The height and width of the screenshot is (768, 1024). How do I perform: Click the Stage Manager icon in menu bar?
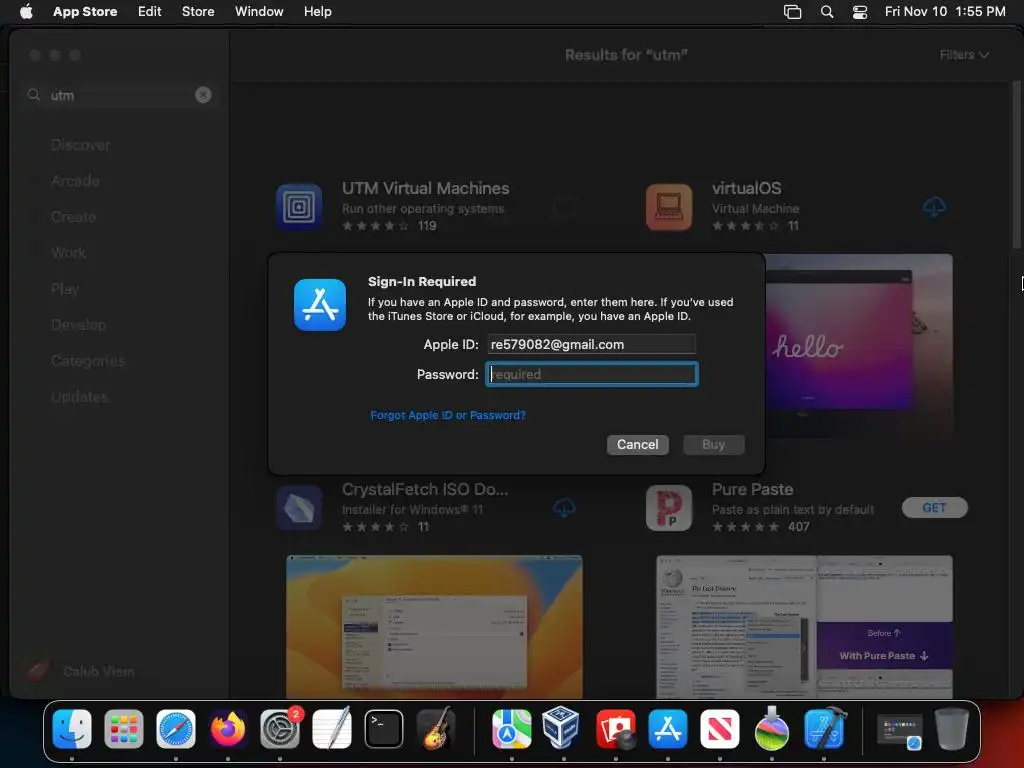click(792, 11)
